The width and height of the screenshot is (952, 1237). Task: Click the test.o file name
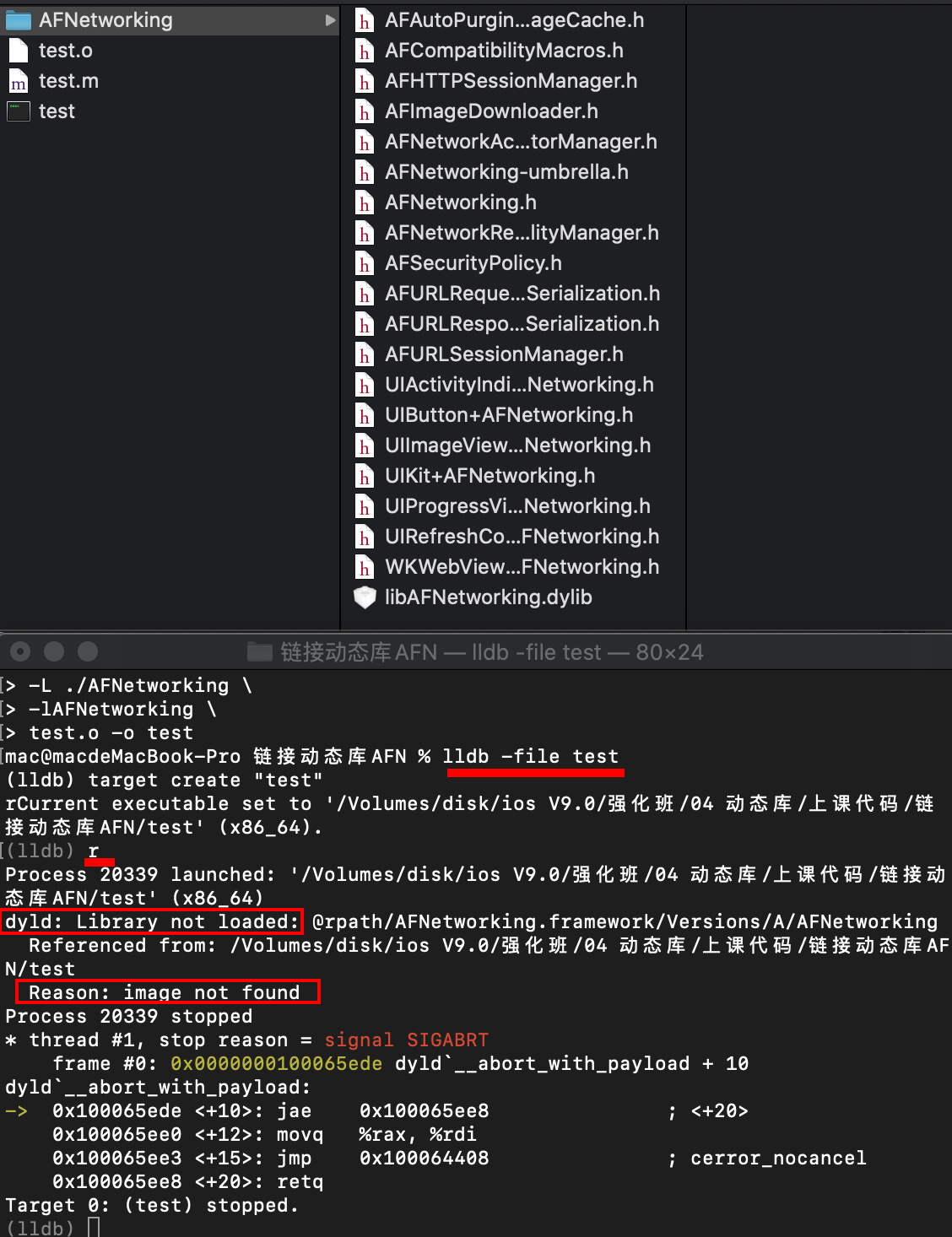coord(66,51)
